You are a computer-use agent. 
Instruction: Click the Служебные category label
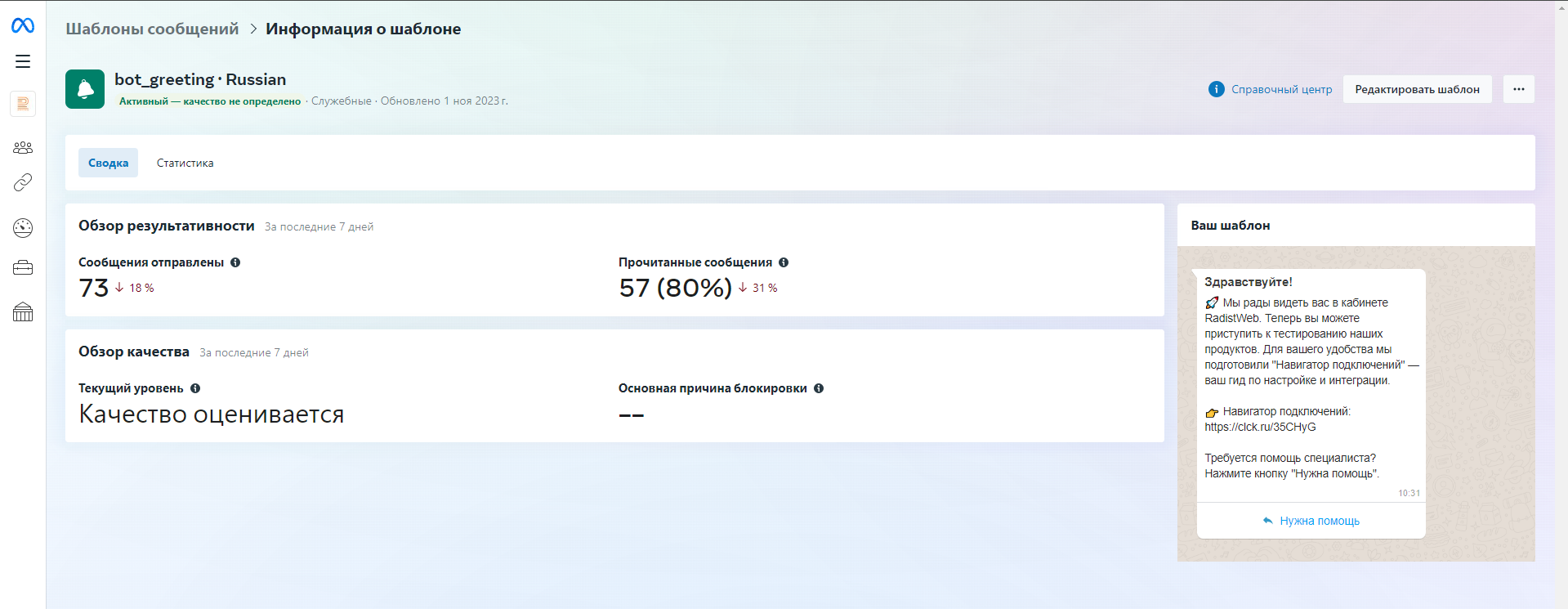coord(342,101)
